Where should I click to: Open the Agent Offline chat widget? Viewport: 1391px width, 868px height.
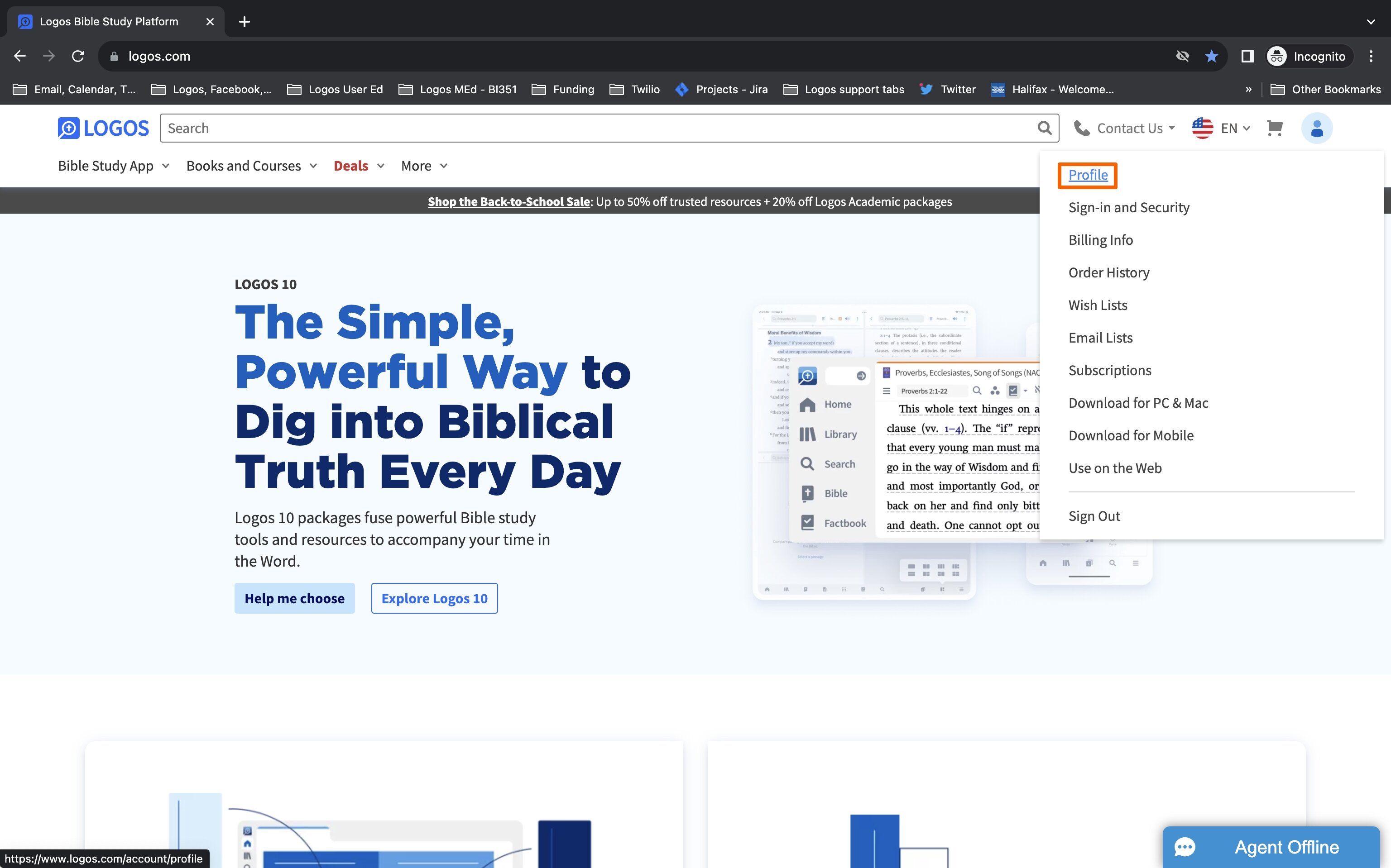(1271, 847)
